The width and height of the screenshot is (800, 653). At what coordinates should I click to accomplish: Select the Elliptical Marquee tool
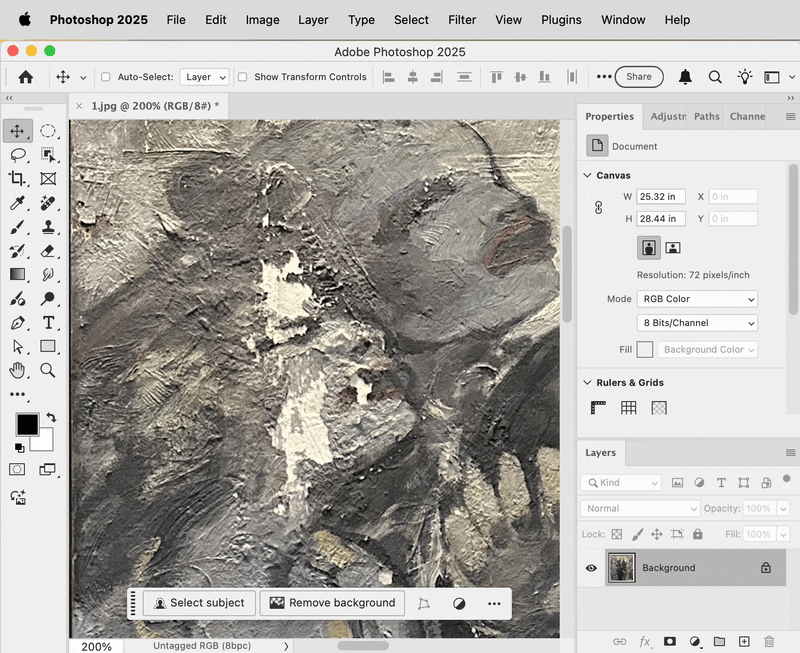(48, 131)
